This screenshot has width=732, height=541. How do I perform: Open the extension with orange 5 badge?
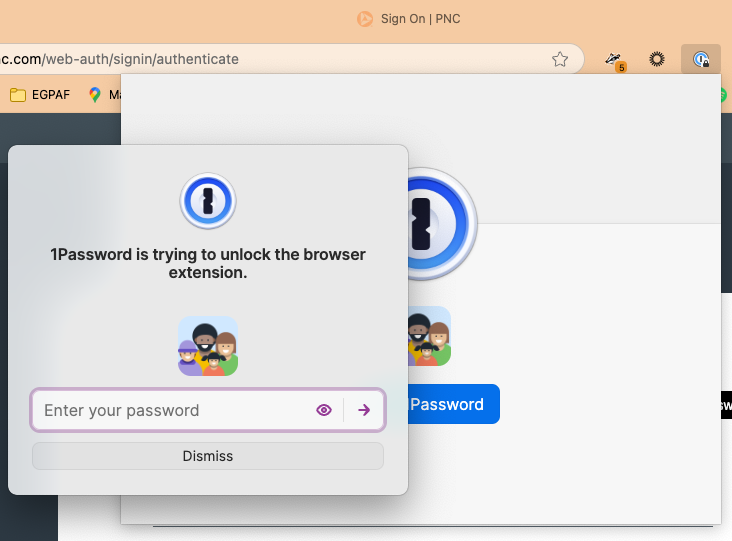point(615,60)
